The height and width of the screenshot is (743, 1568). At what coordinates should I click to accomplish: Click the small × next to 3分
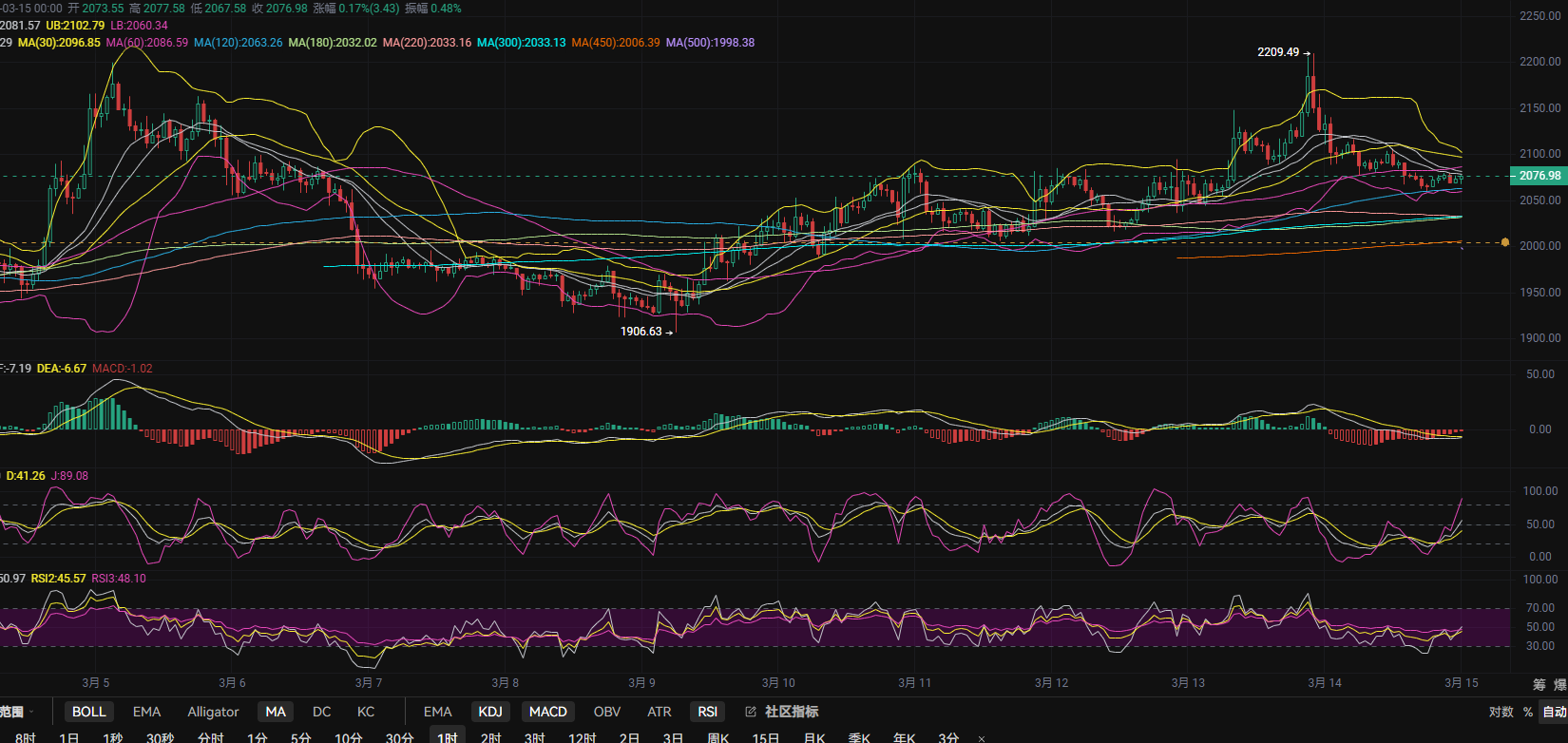[982, 738]
